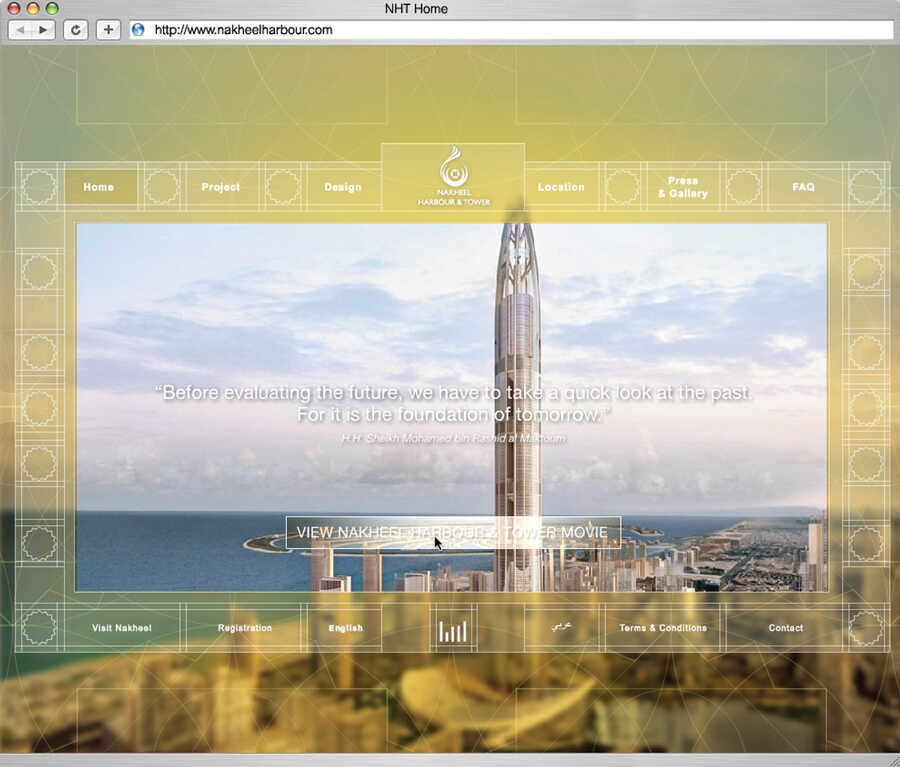Open the Contact link
This screenshot has height=767, width=900.
pyautogui.click(x=786, y=628)
